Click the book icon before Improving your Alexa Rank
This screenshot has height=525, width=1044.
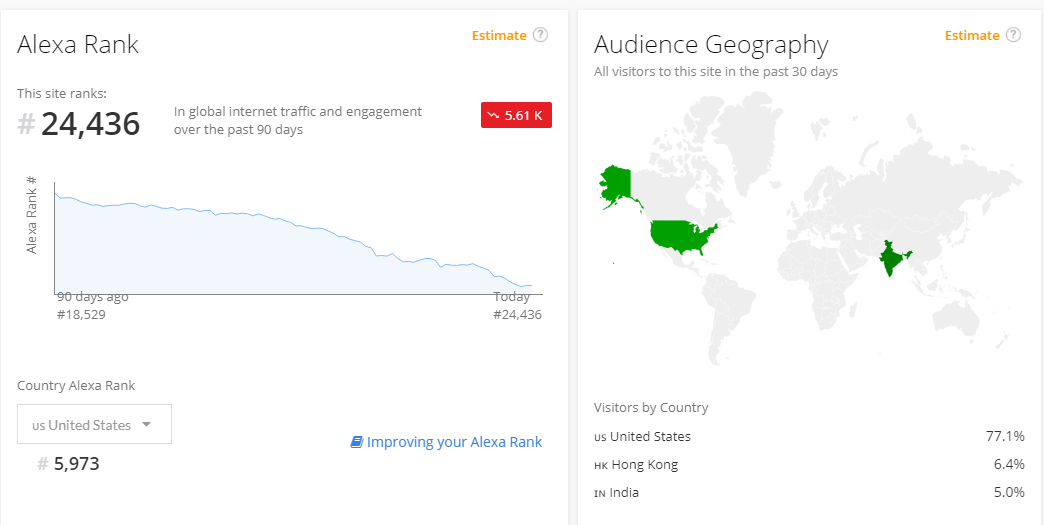pos(356,442)
